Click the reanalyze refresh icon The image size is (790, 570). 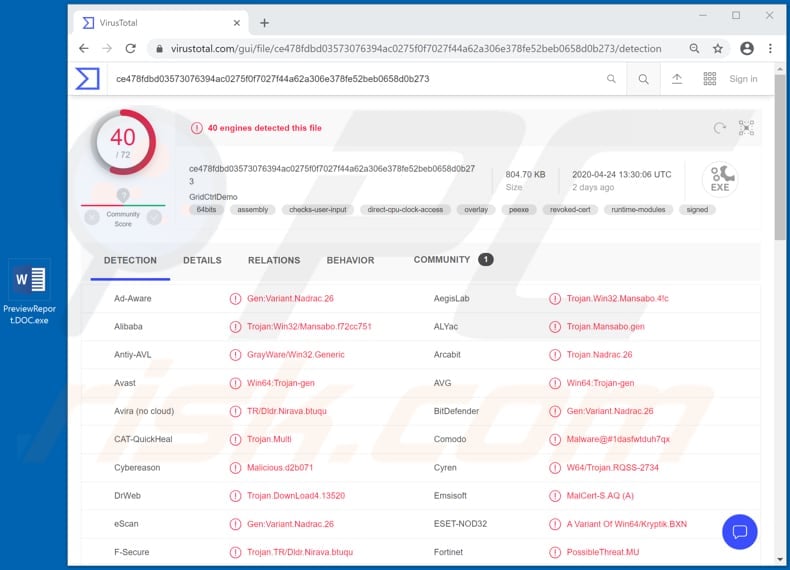(719, 128)
